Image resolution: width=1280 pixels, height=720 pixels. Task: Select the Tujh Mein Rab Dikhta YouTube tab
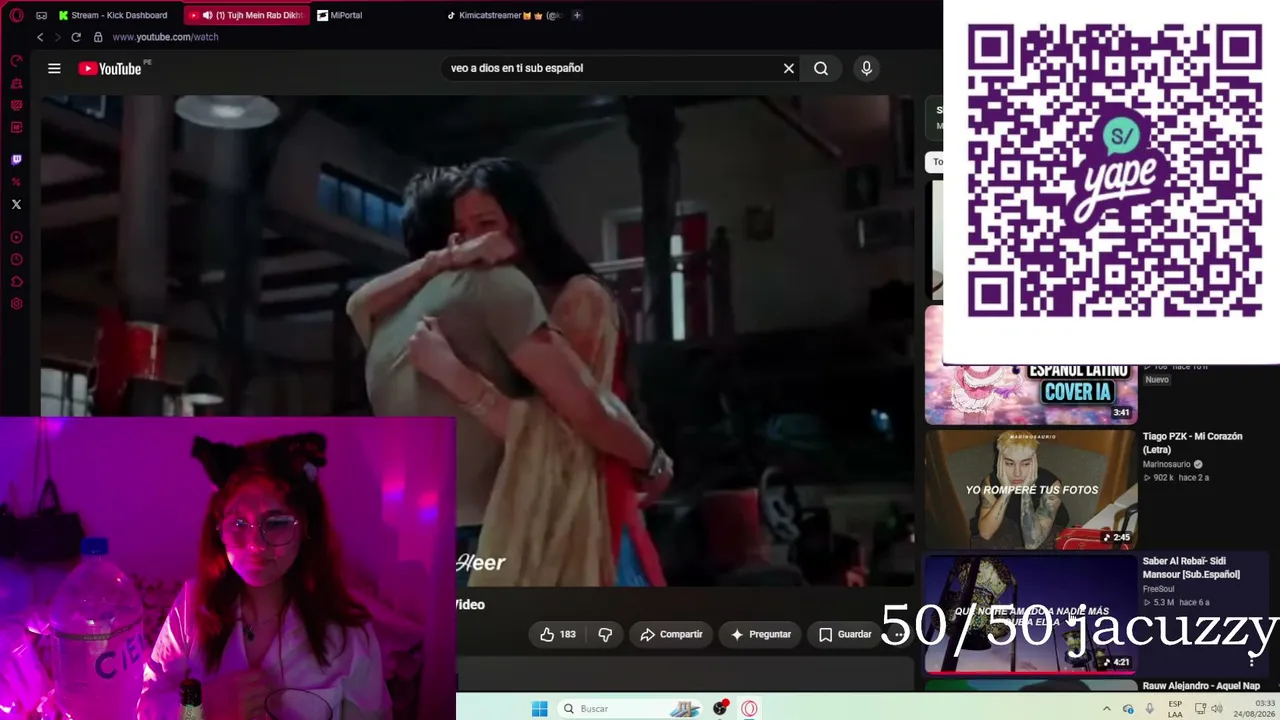pos(246,15)
